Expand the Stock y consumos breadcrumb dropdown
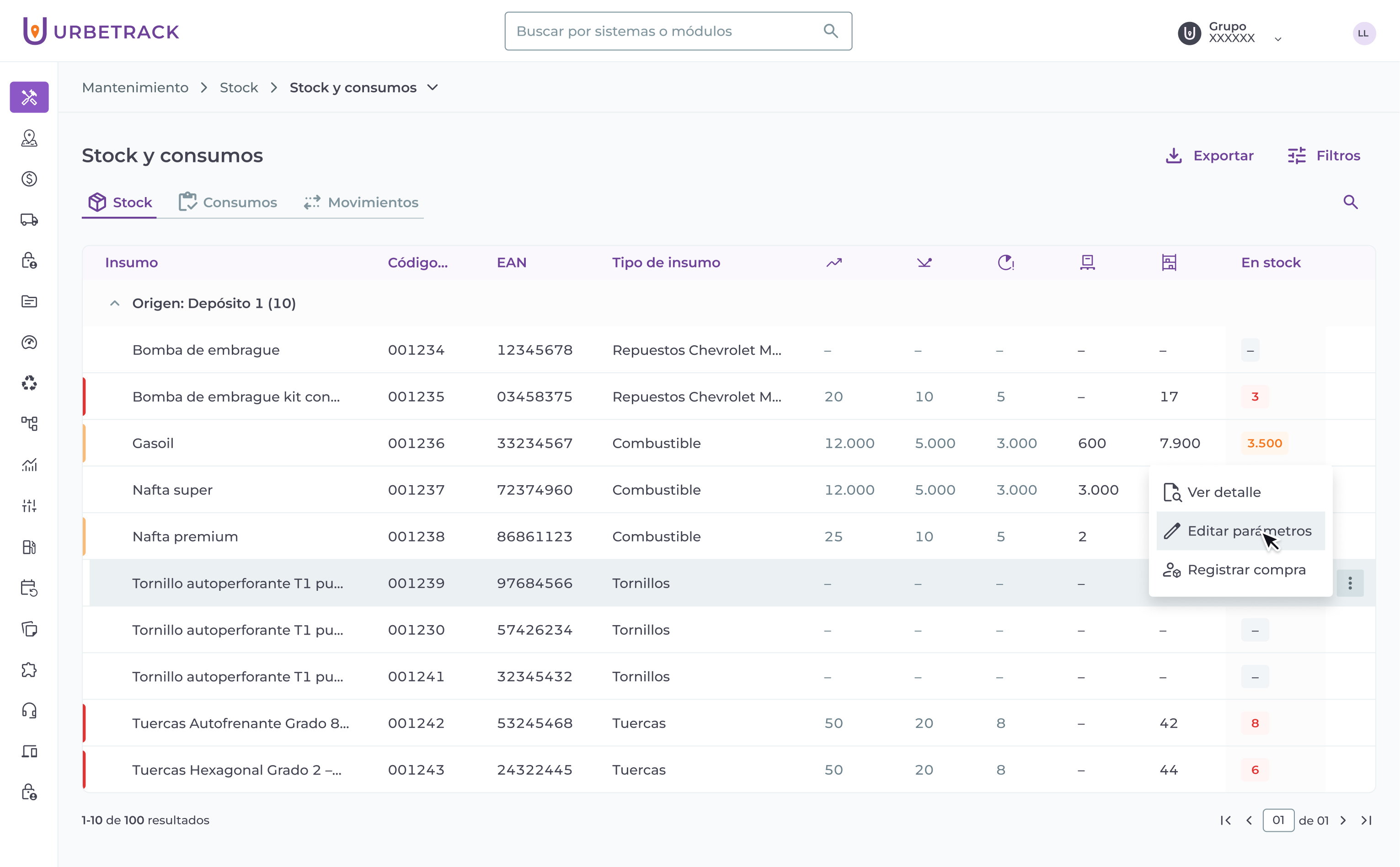The width and height of the screenshot is (1400, 867). [x=433, y=88]
